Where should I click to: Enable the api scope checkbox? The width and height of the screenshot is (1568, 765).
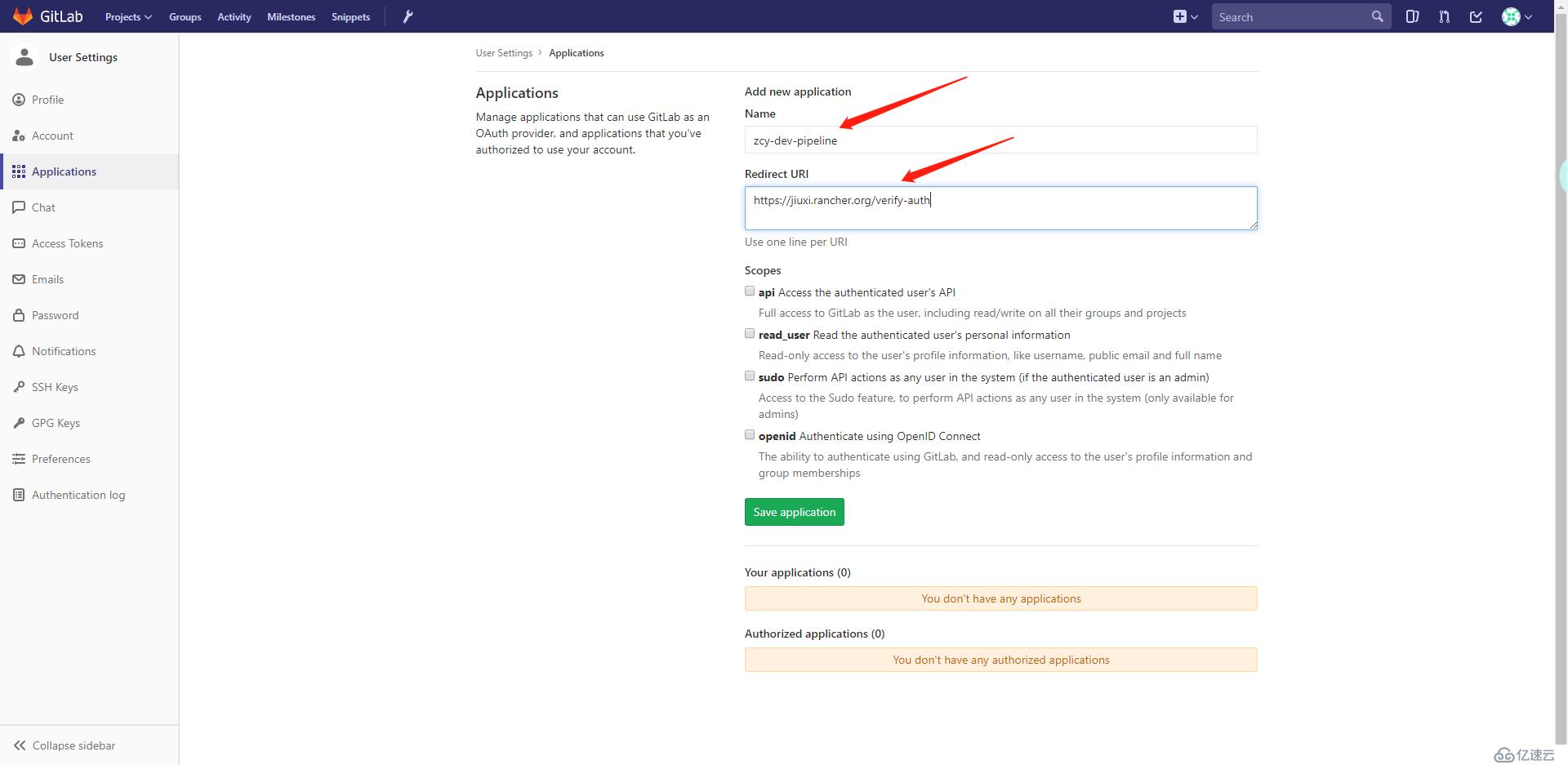750,291
